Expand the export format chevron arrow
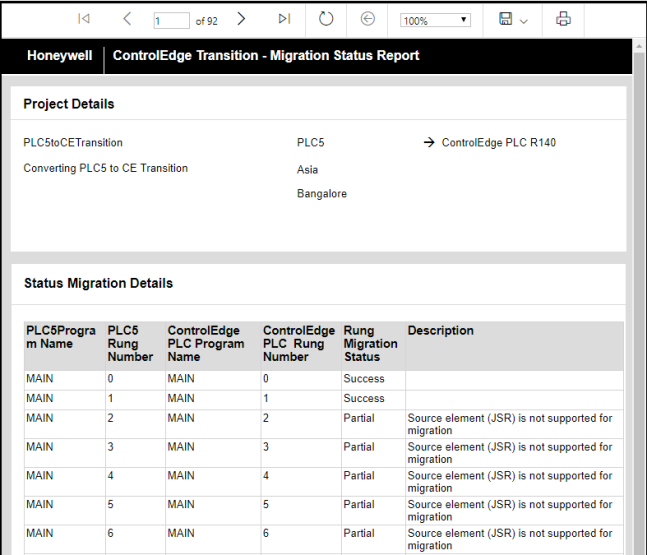The height and width of the screenshot is (555, 647). (x=524, y=21)
